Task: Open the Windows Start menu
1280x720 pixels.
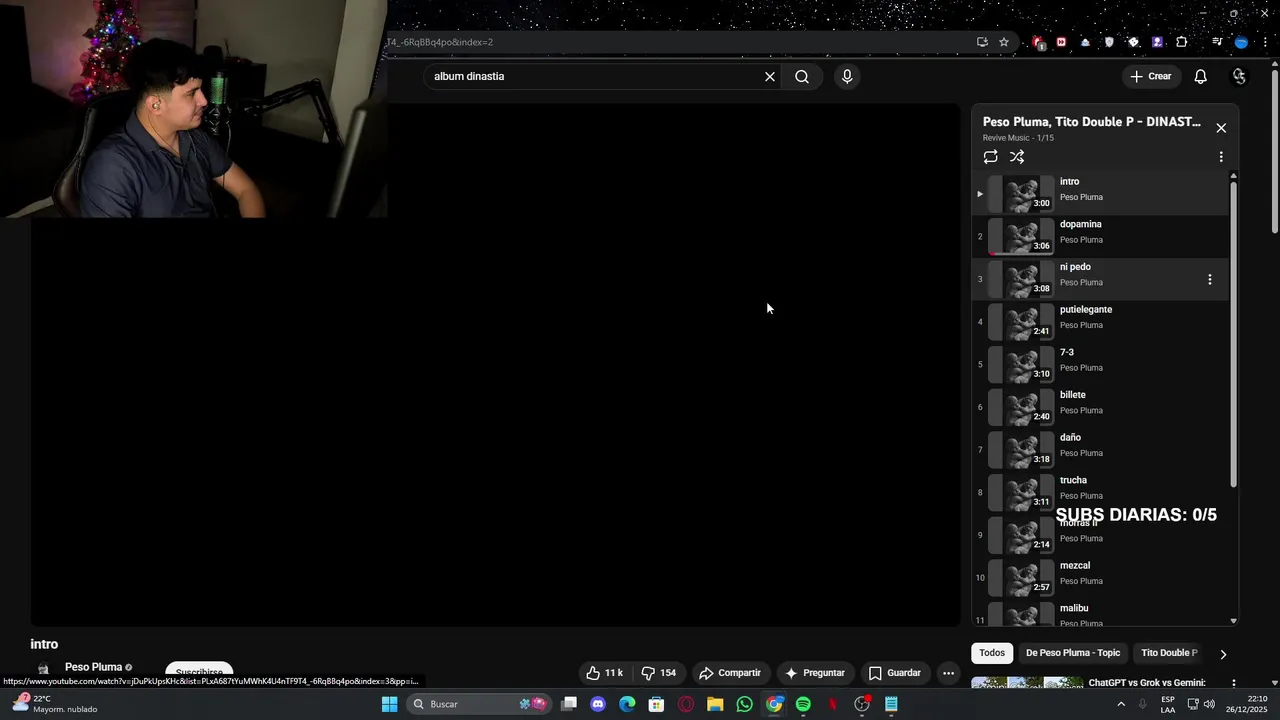Action: pyautogui.click(x=390, y=704)
